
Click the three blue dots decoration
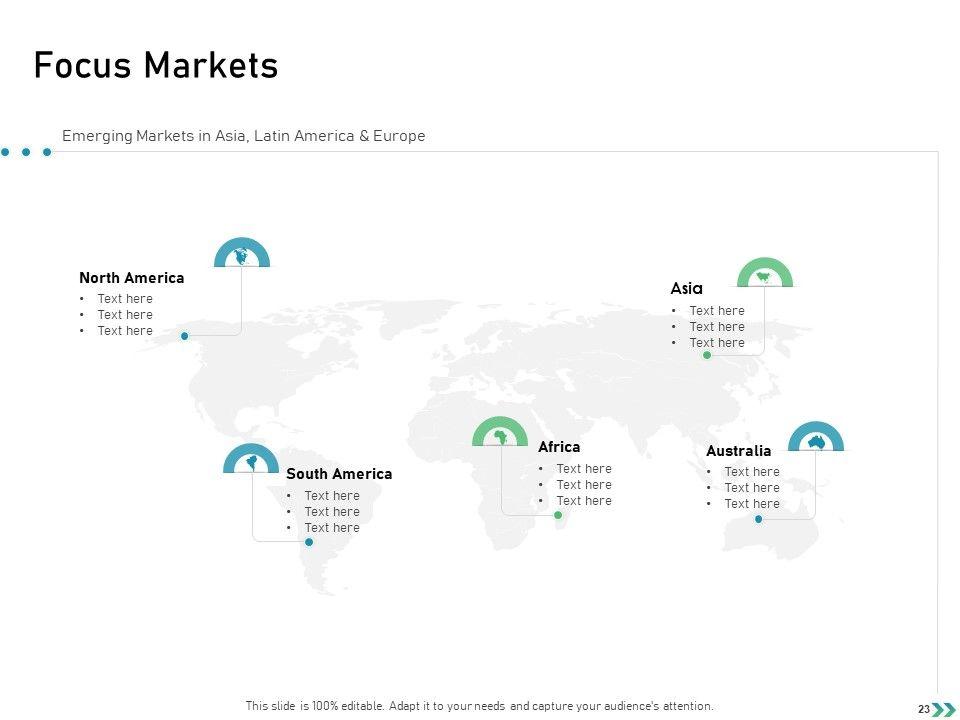[x=26, y=152]
